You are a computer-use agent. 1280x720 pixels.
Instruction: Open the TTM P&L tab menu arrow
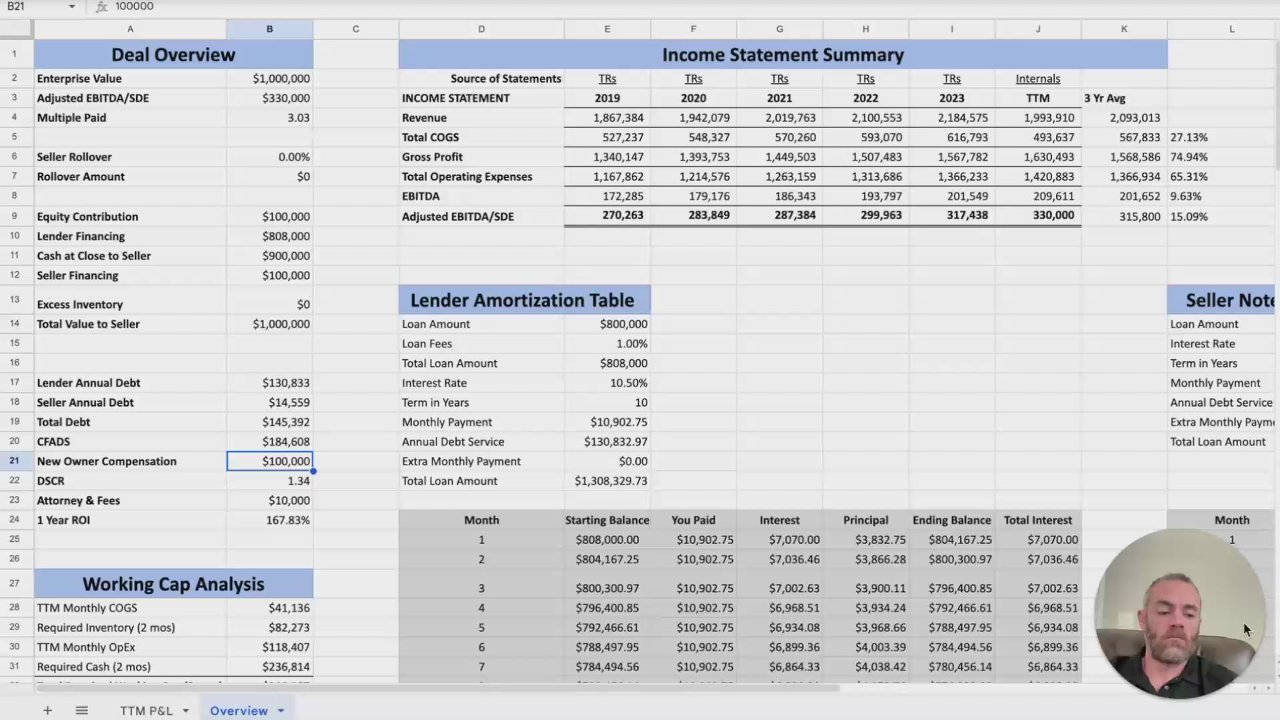185,711
